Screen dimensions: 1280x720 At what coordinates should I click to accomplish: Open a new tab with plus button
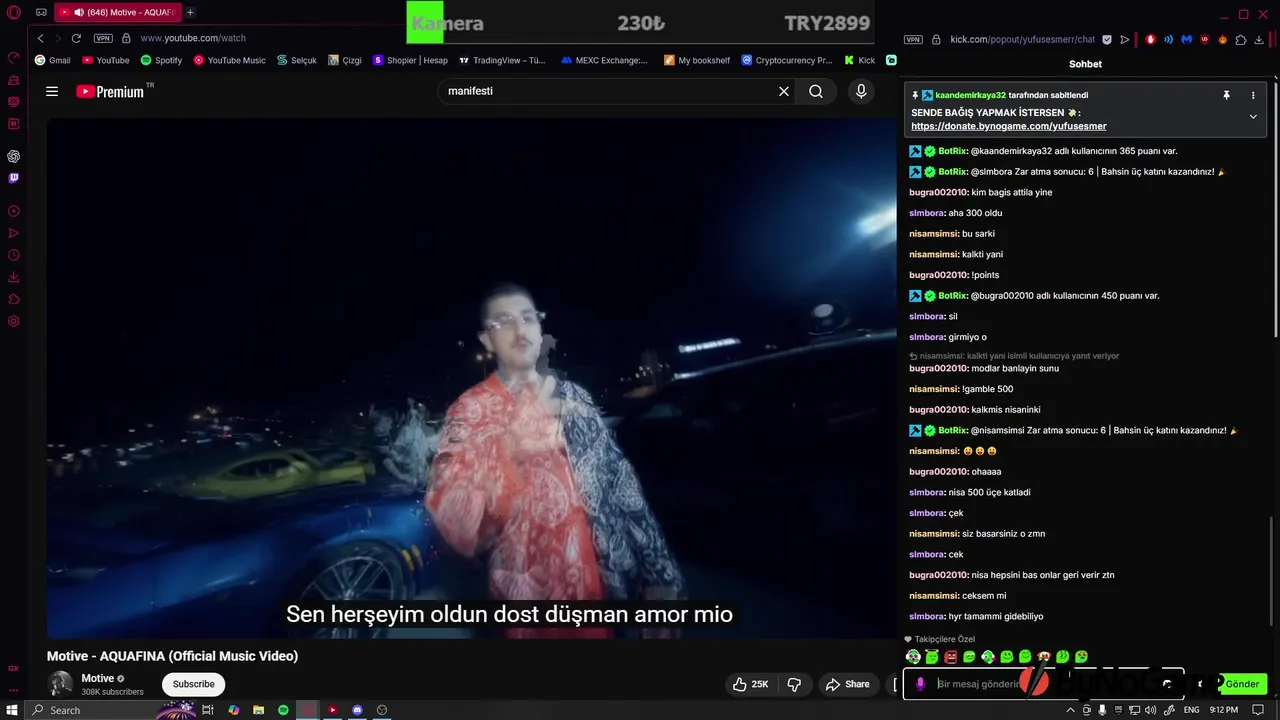pyautogui.click(x=190, y=12)
